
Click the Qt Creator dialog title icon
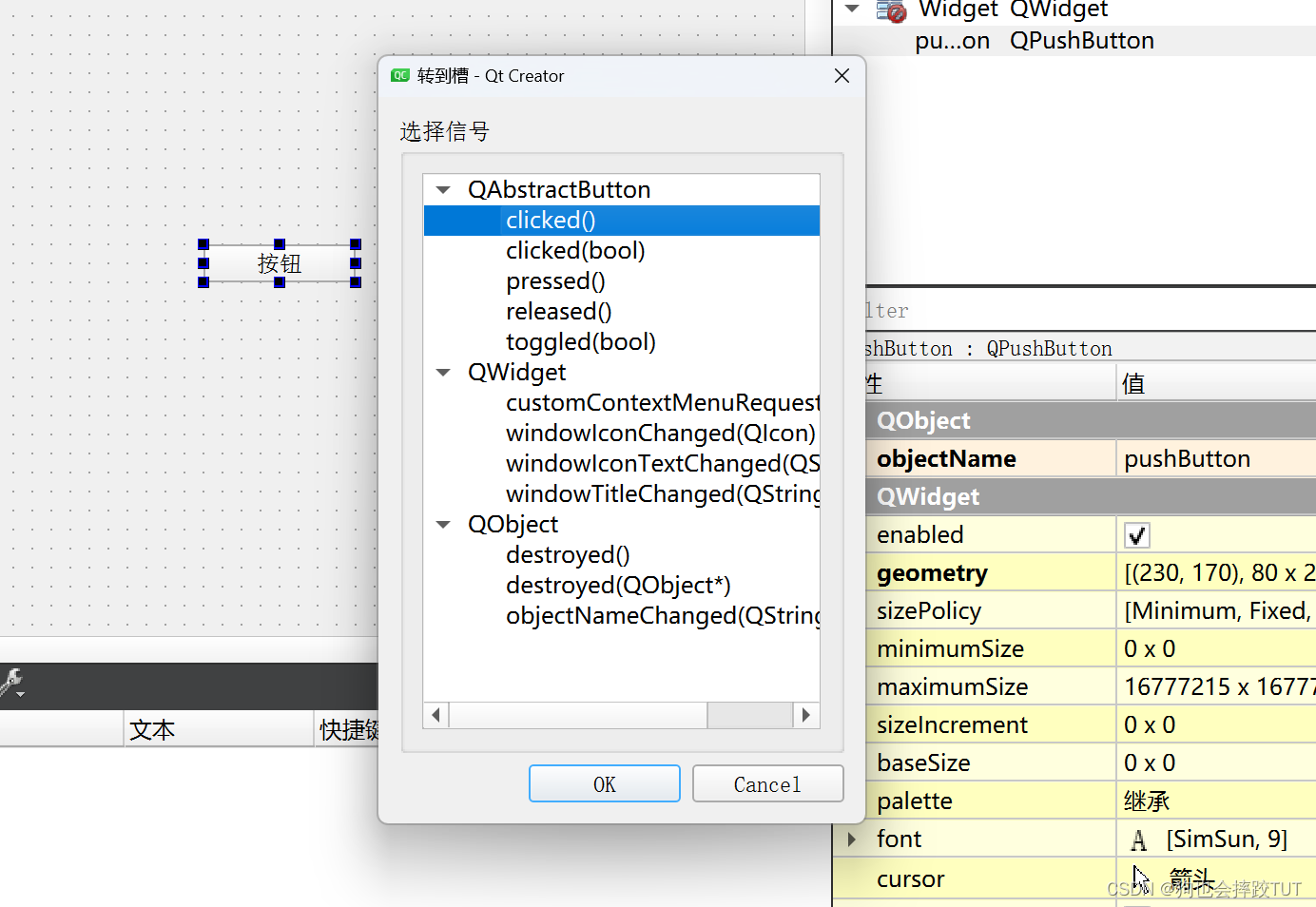click(x=400, y=76)
